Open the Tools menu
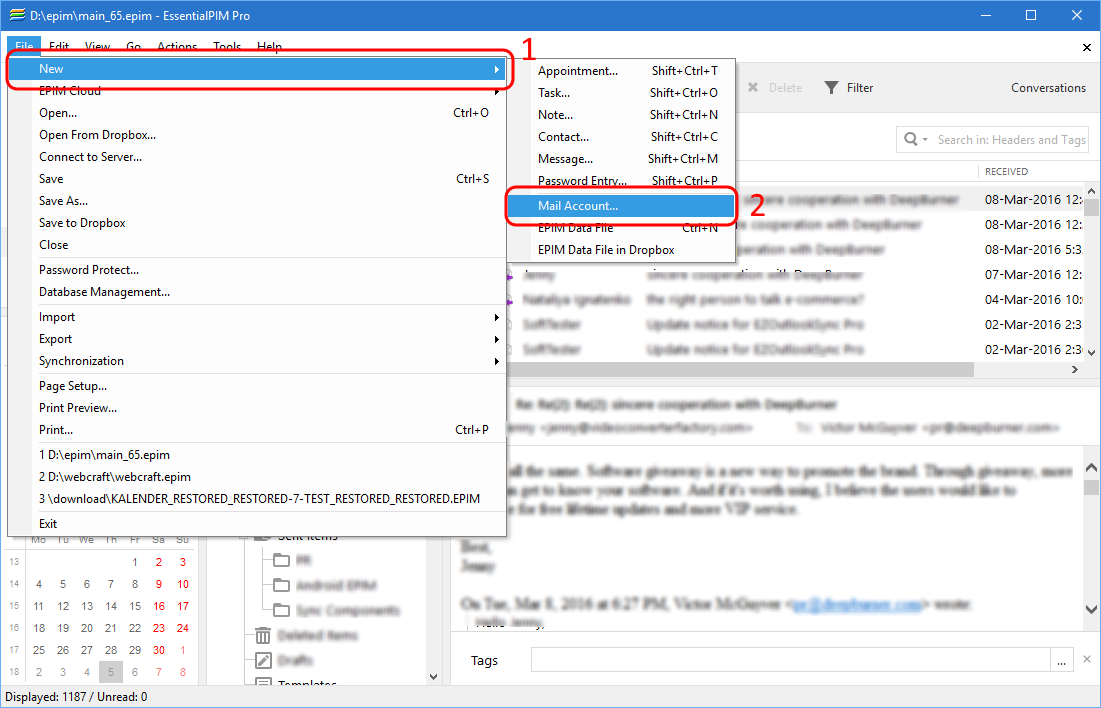Viewport: 1101px width, 708px height. pos(228,46)
